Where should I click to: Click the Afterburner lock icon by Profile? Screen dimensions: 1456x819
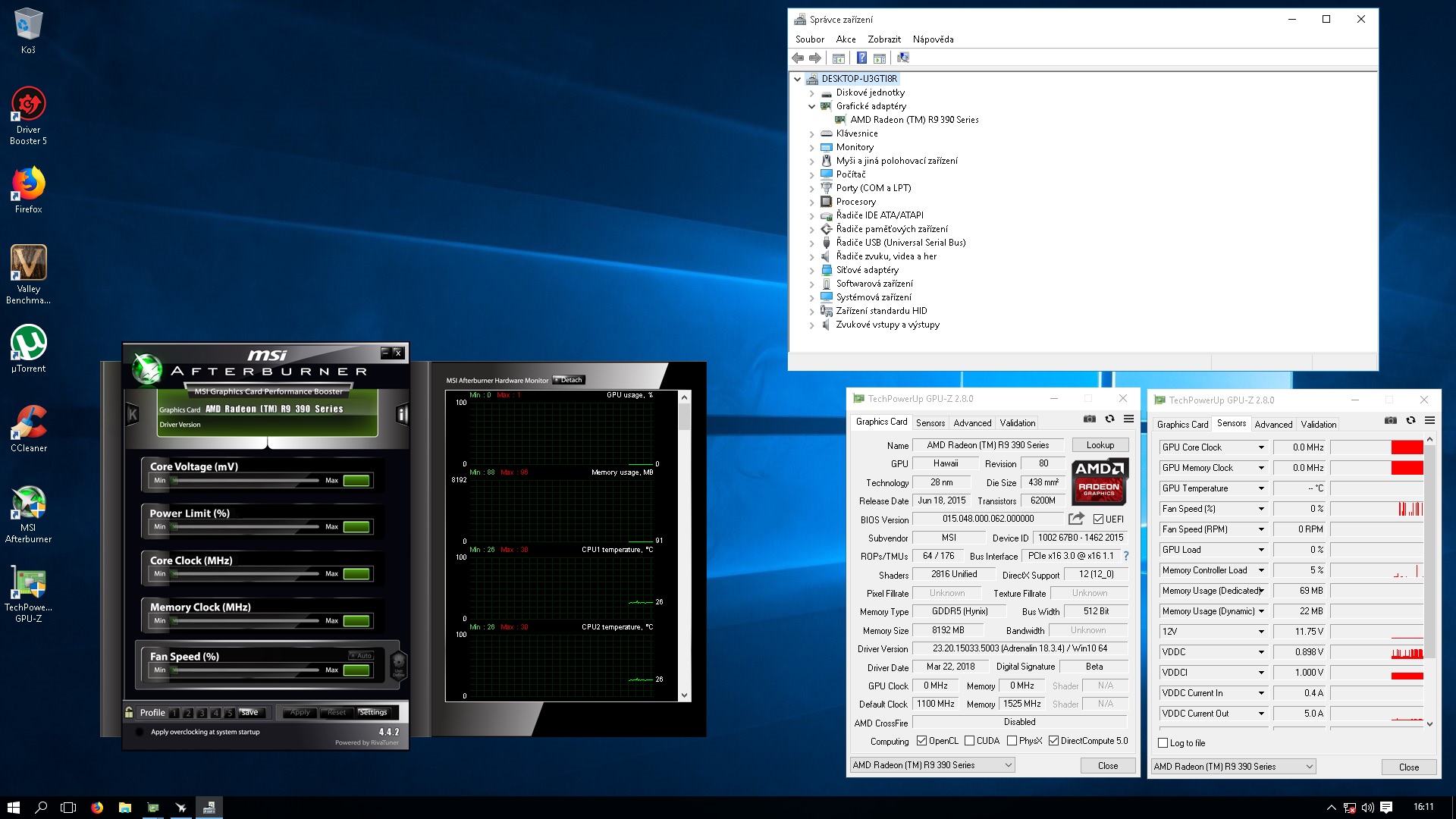pyautogui.click(x=129, y=712)
